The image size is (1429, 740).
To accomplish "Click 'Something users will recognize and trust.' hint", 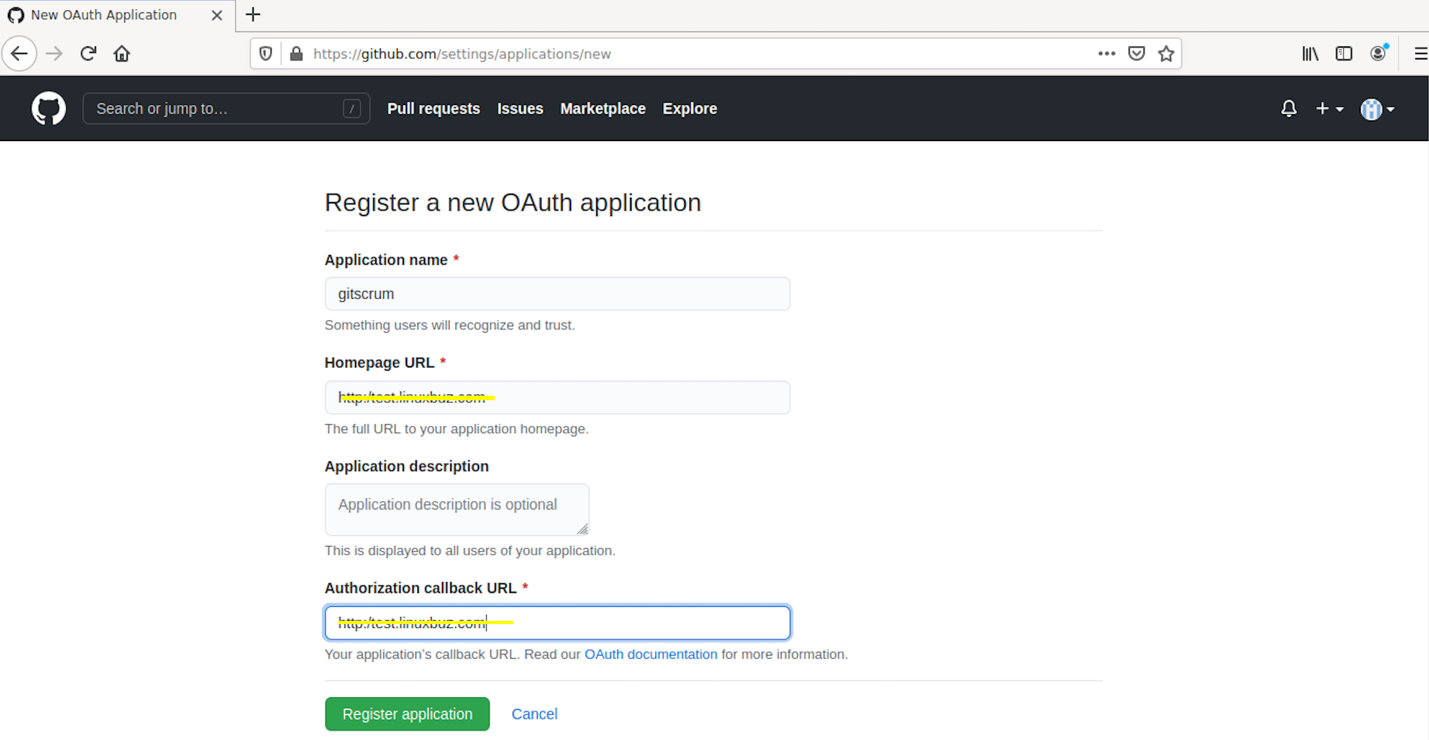I will [450, 325].
